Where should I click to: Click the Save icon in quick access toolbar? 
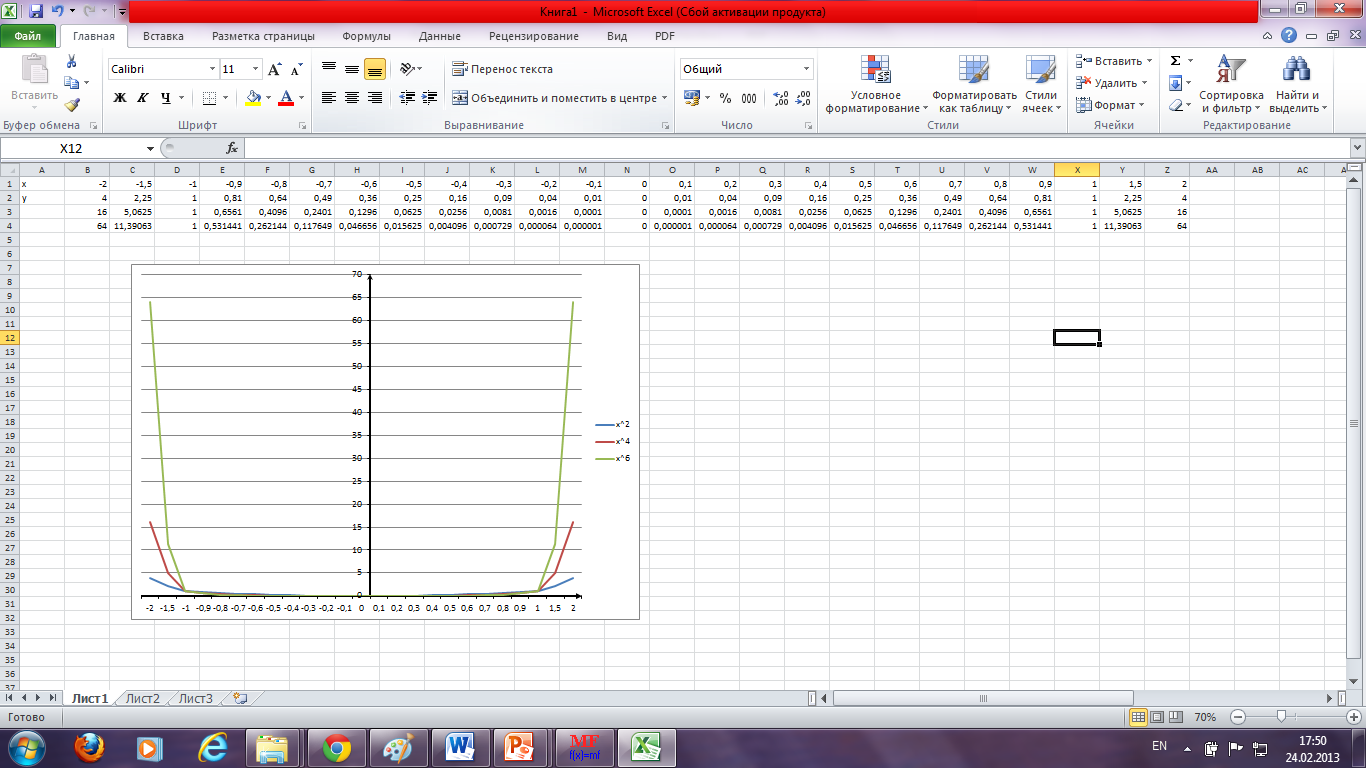[x=36, y=12]
